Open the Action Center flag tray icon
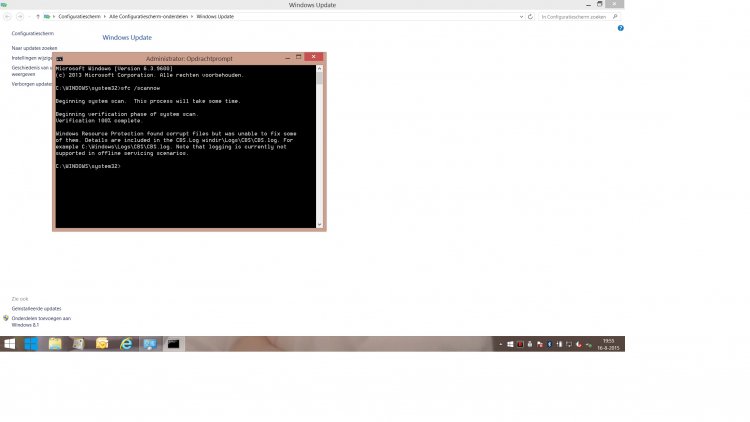The image size is (750, 422). tap(540, 344)
